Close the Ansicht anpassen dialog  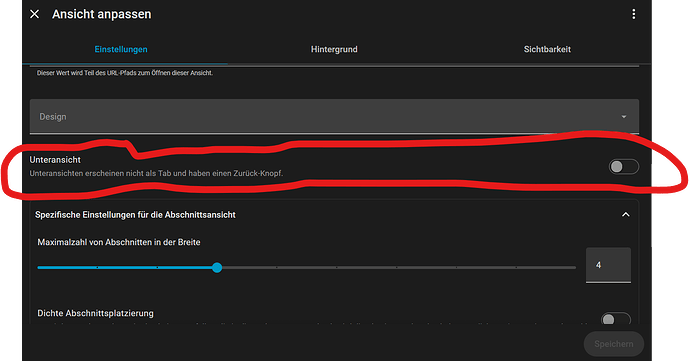pos(34,14)
